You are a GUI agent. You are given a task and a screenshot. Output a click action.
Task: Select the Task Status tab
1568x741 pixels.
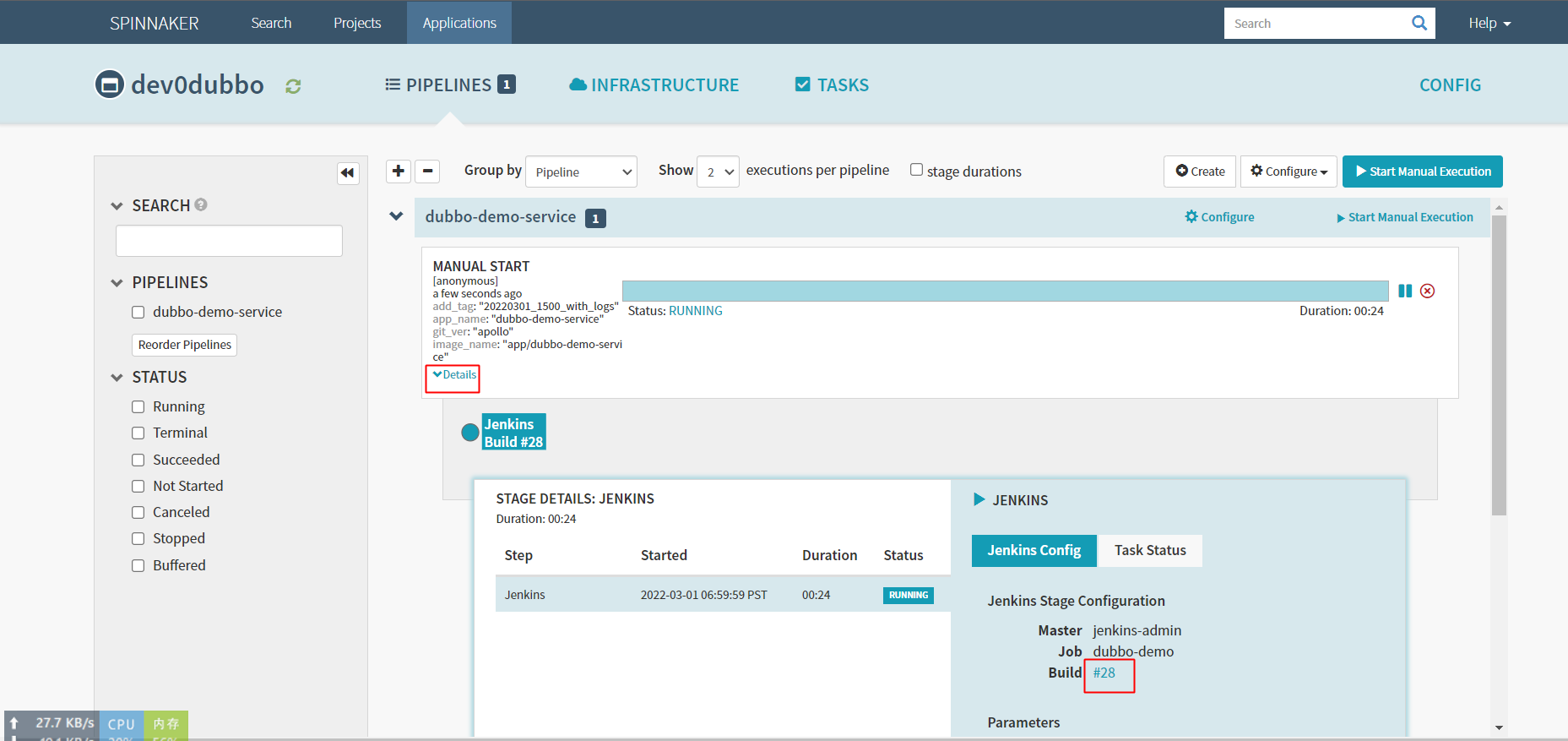(x=1150, y=551)
